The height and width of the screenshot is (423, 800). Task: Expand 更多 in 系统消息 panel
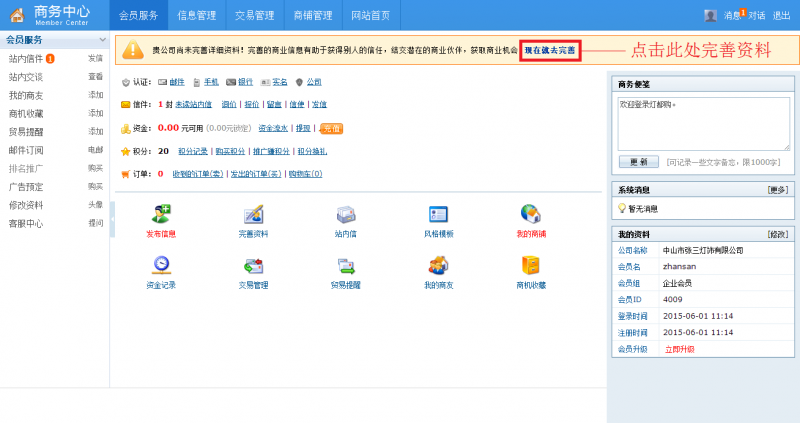[777, 189]
